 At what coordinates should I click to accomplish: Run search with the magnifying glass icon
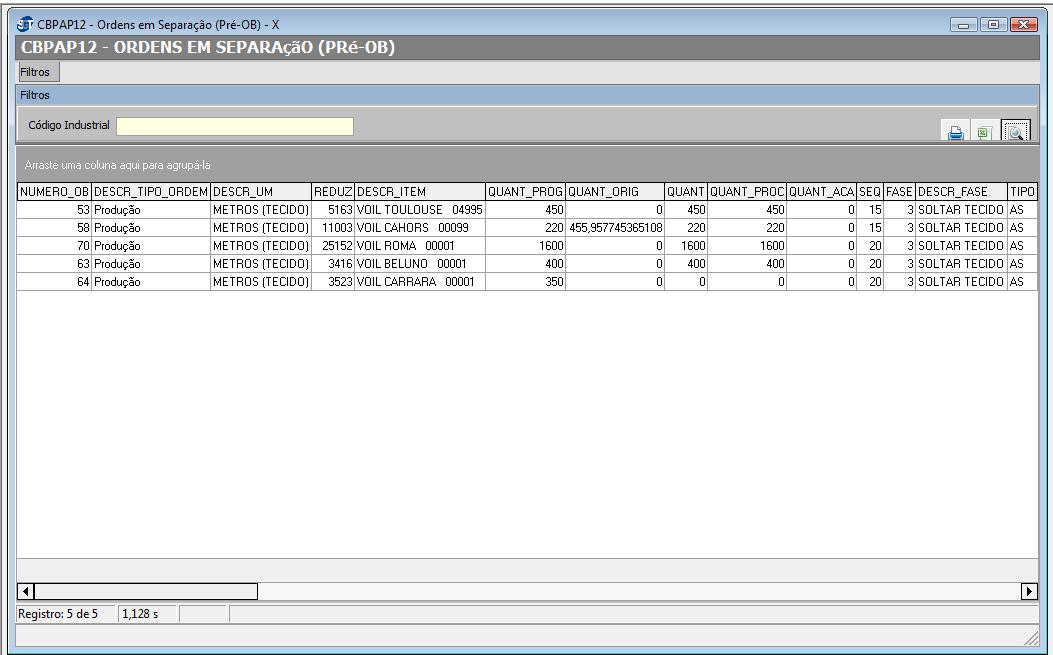coord(1015,133)
